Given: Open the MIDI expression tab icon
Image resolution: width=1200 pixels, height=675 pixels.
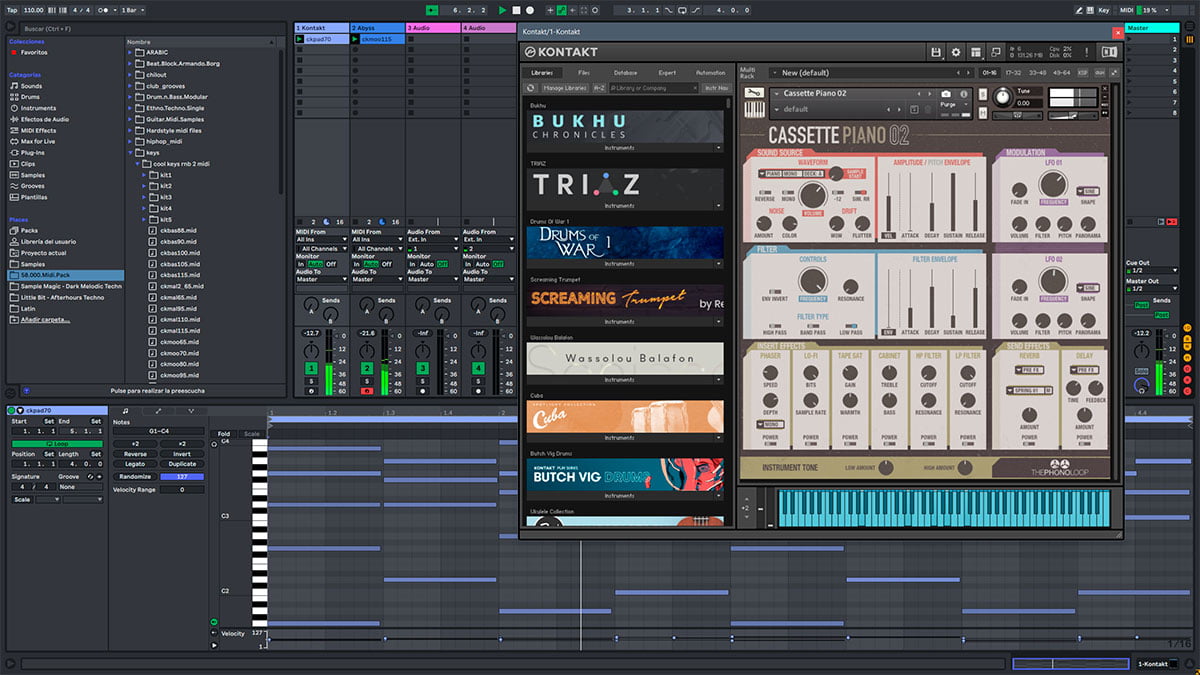Looking at the screenshot, I should 191,411.
